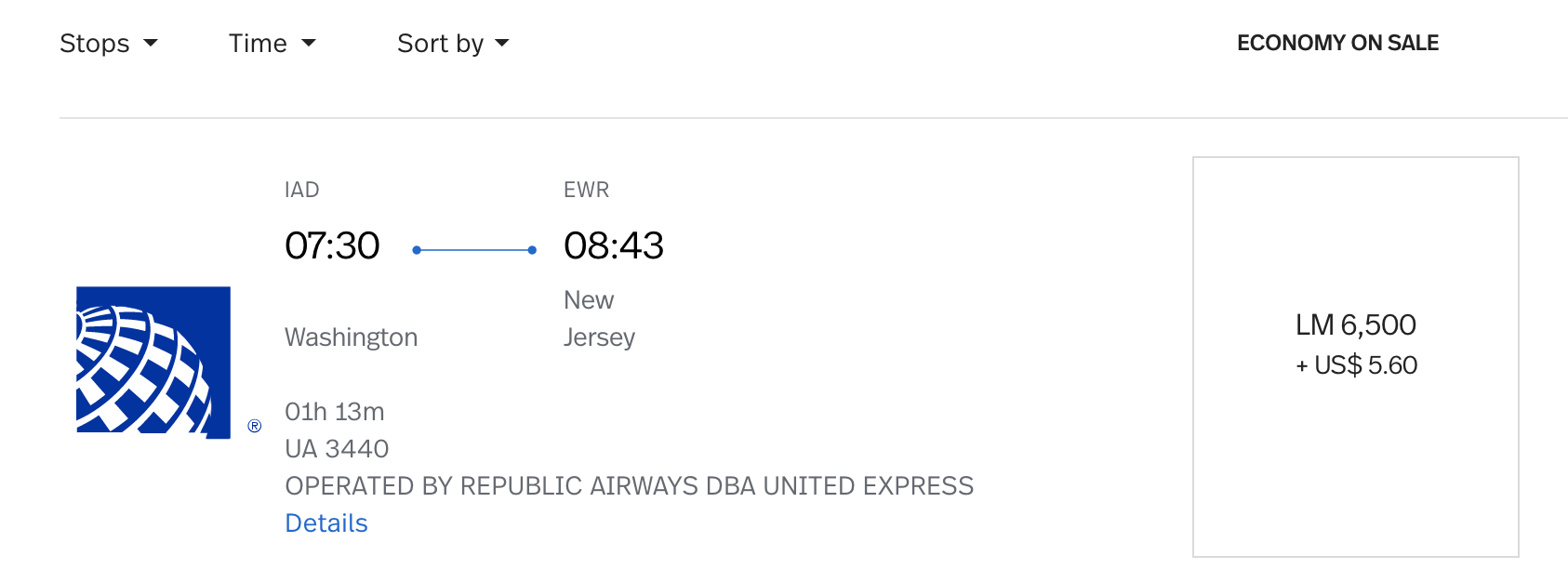Click the 01h 13m duration text
1568x582 pixels.
[335, 411]
